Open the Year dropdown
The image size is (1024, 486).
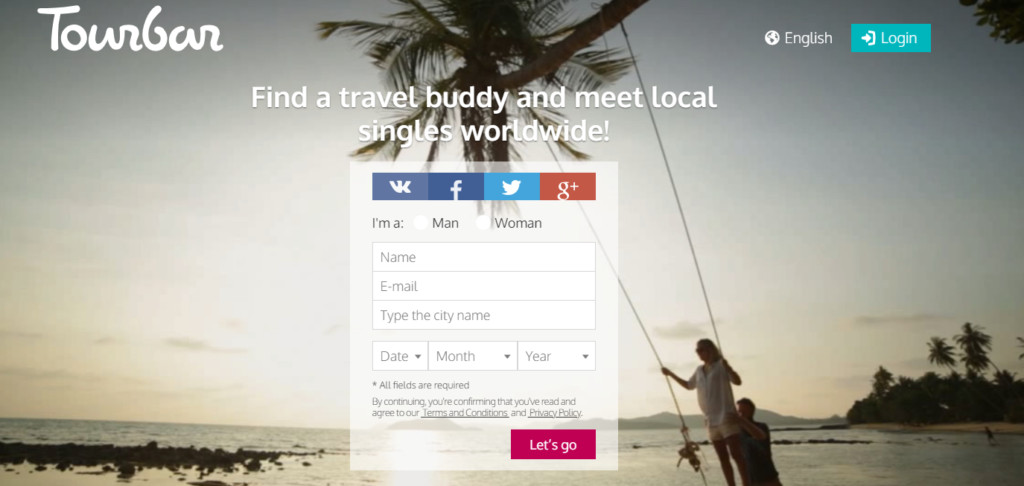(556, 356)
